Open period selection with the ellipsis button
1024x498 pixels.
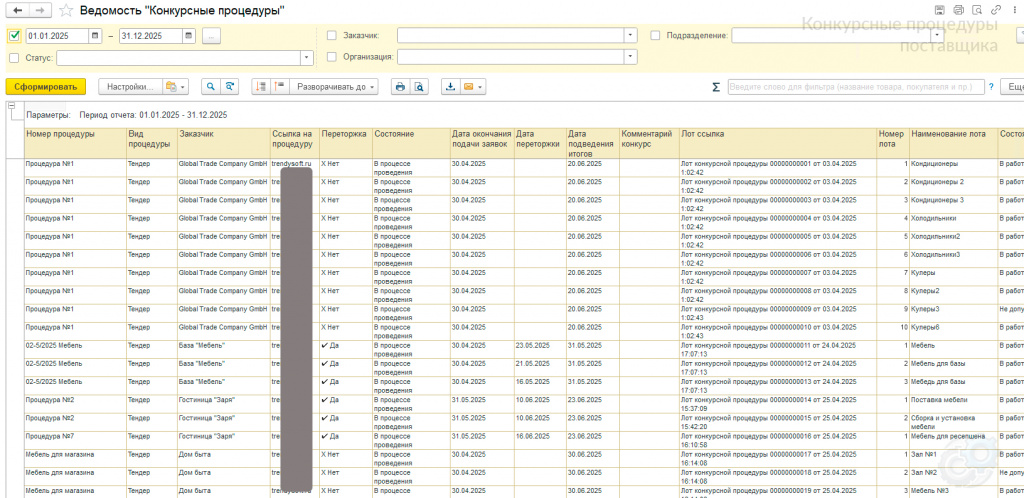click(210, 36)
